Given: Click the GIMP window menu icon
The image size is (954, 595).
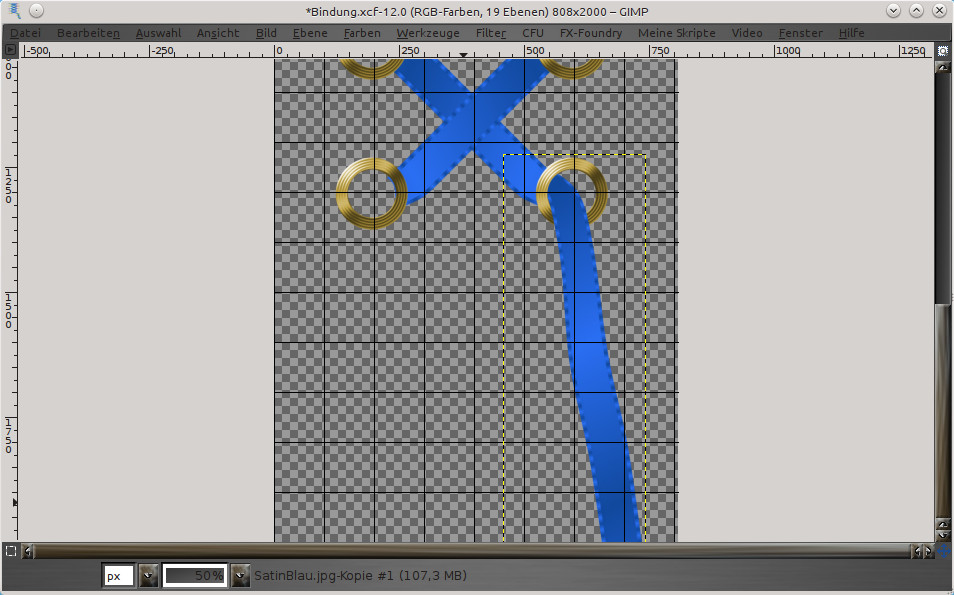Looking at the screenshot, I should pos(13,11).
